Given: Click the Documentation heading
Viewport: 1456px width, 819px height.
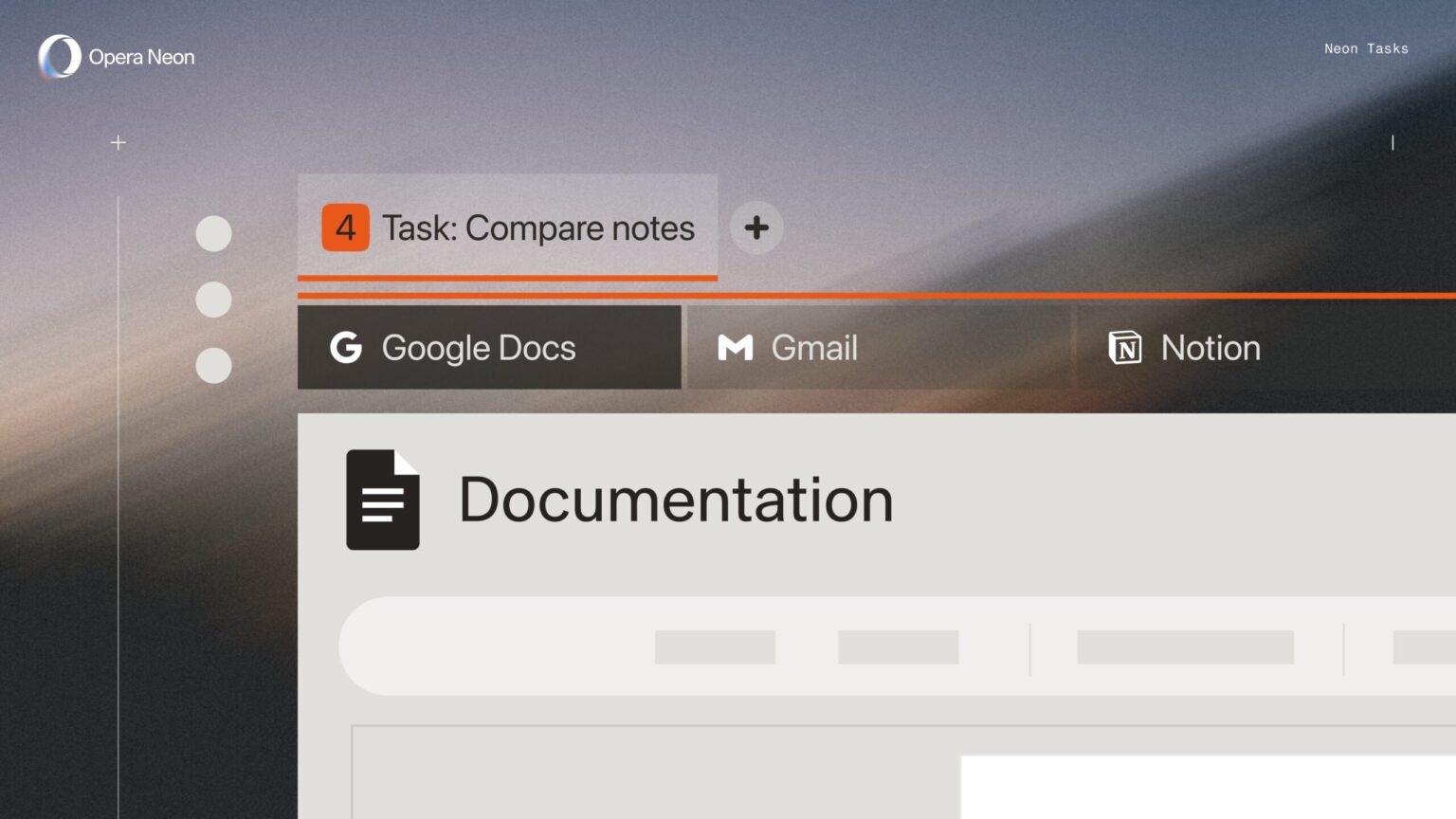Looking at the screenshot, I should pyautogui.click(x=676, y=500).
